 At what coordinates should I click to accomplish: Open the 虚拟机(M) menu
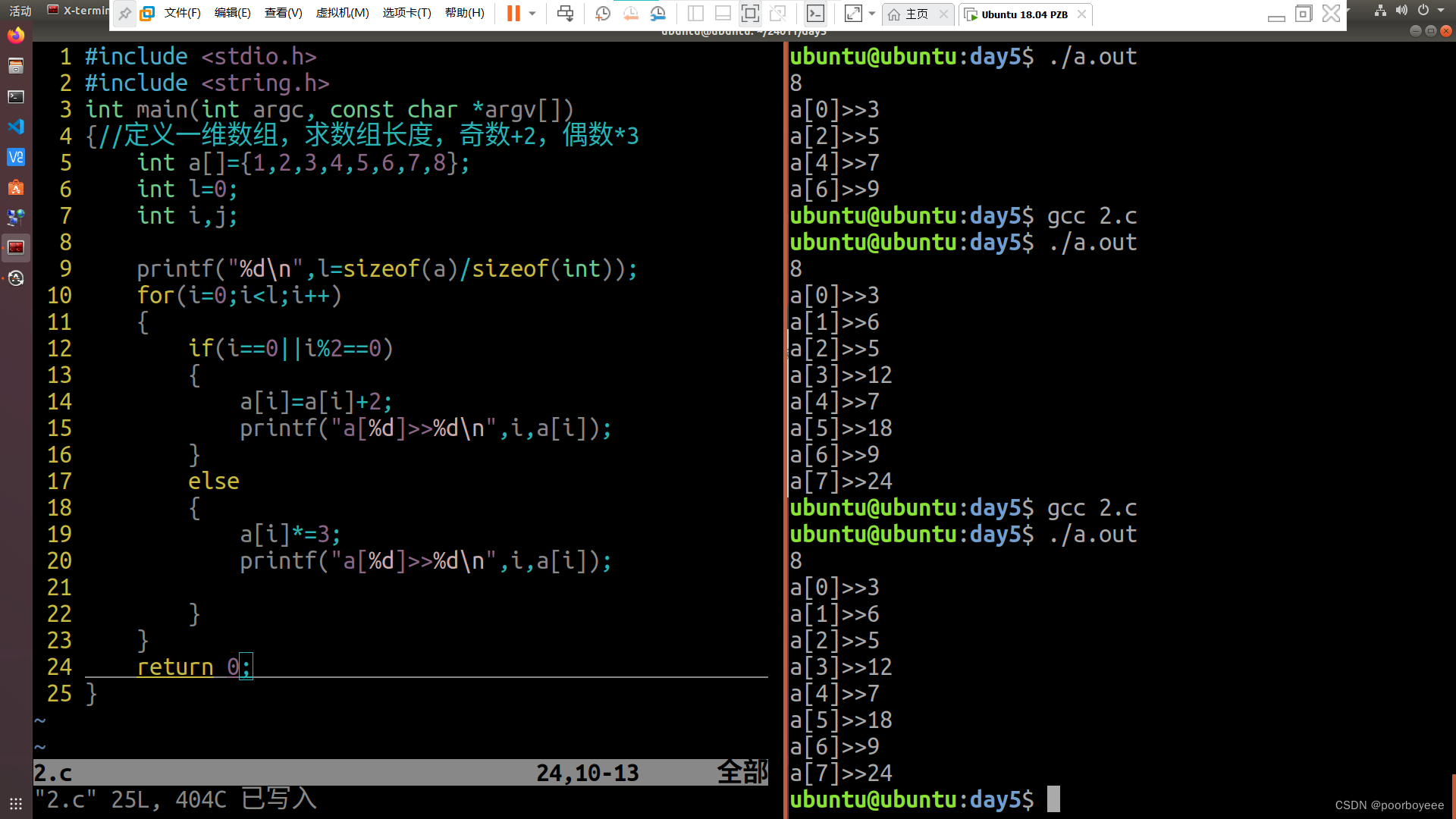point(342,13)
